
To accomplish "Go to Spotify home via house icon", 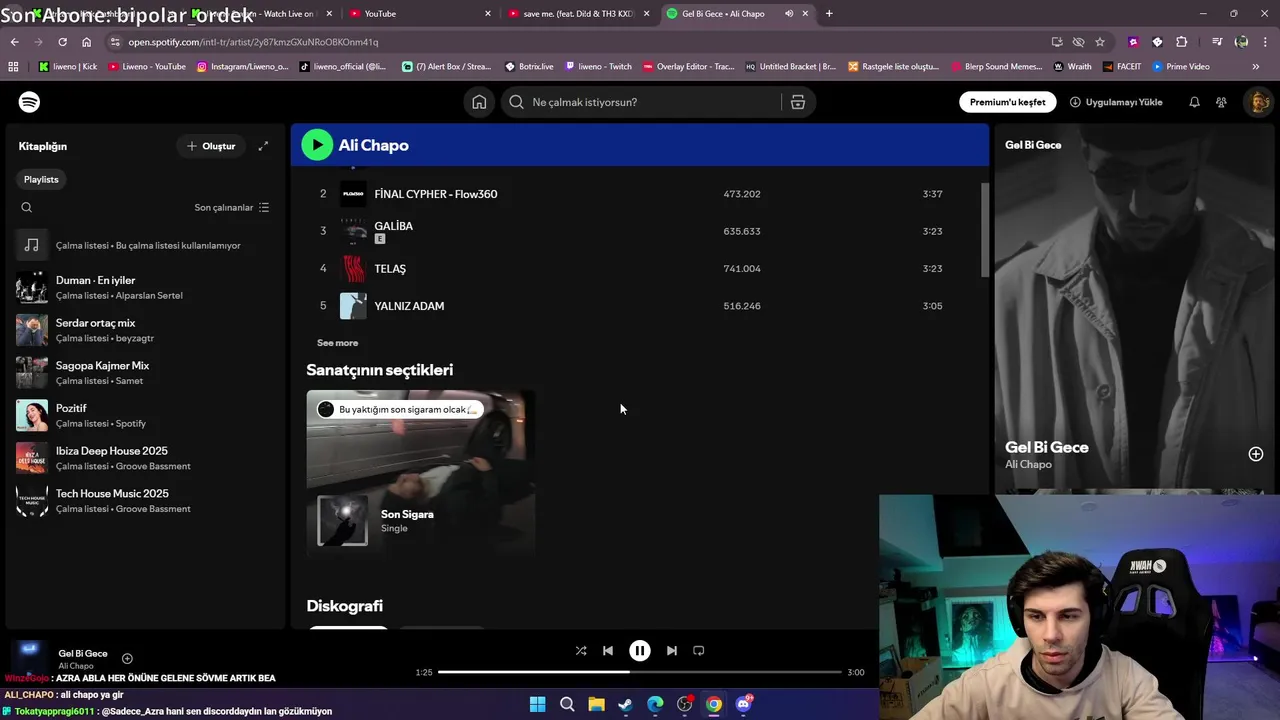I will (x=479, y=102).
